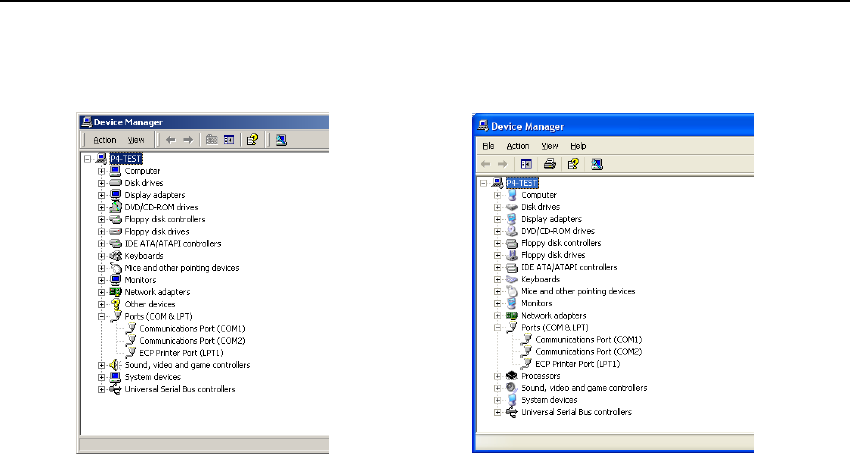850x454 pixels.
Task: Select System devices text in right window
Action: coord(549,400)
